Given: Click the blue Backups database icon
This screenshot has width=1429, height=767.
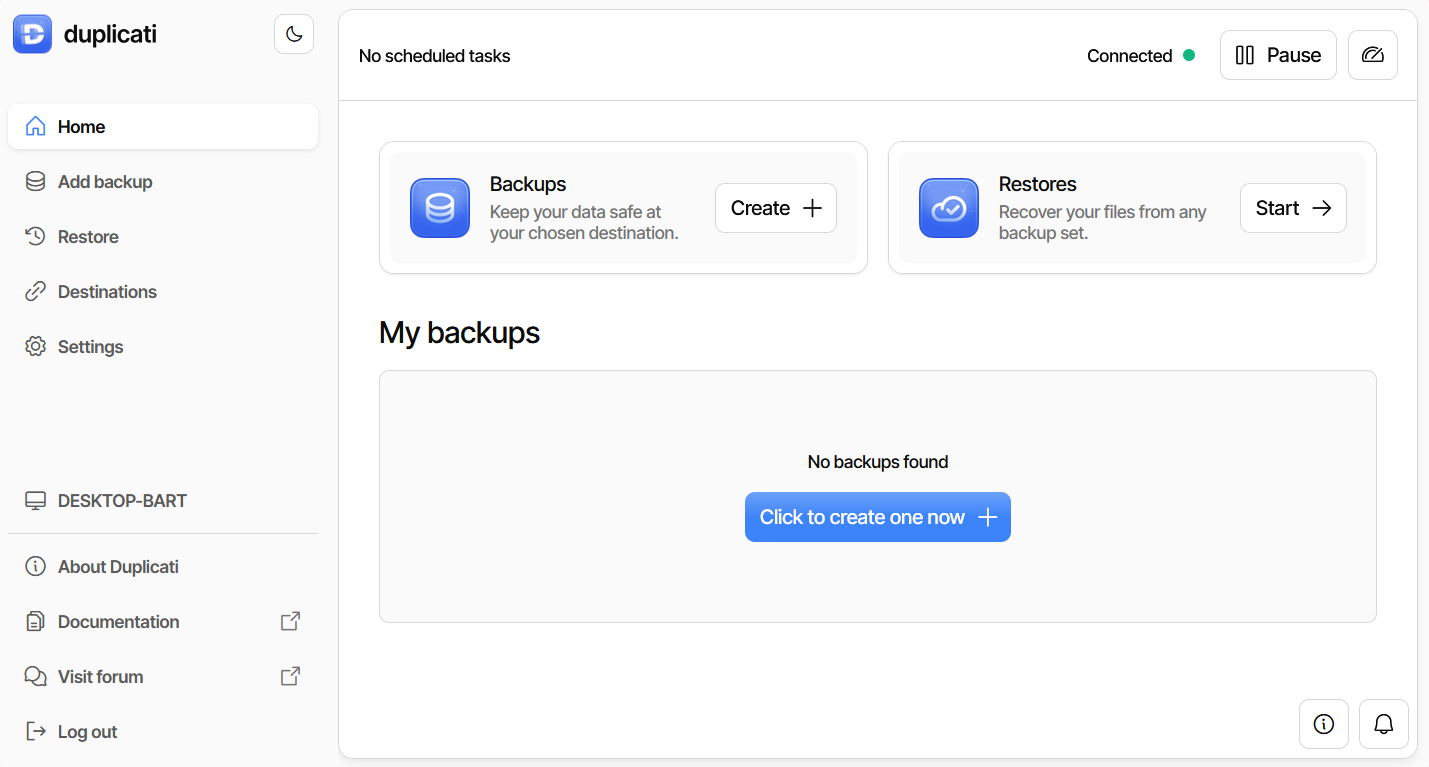Looking at the screenshot, I should click(440, 208).
